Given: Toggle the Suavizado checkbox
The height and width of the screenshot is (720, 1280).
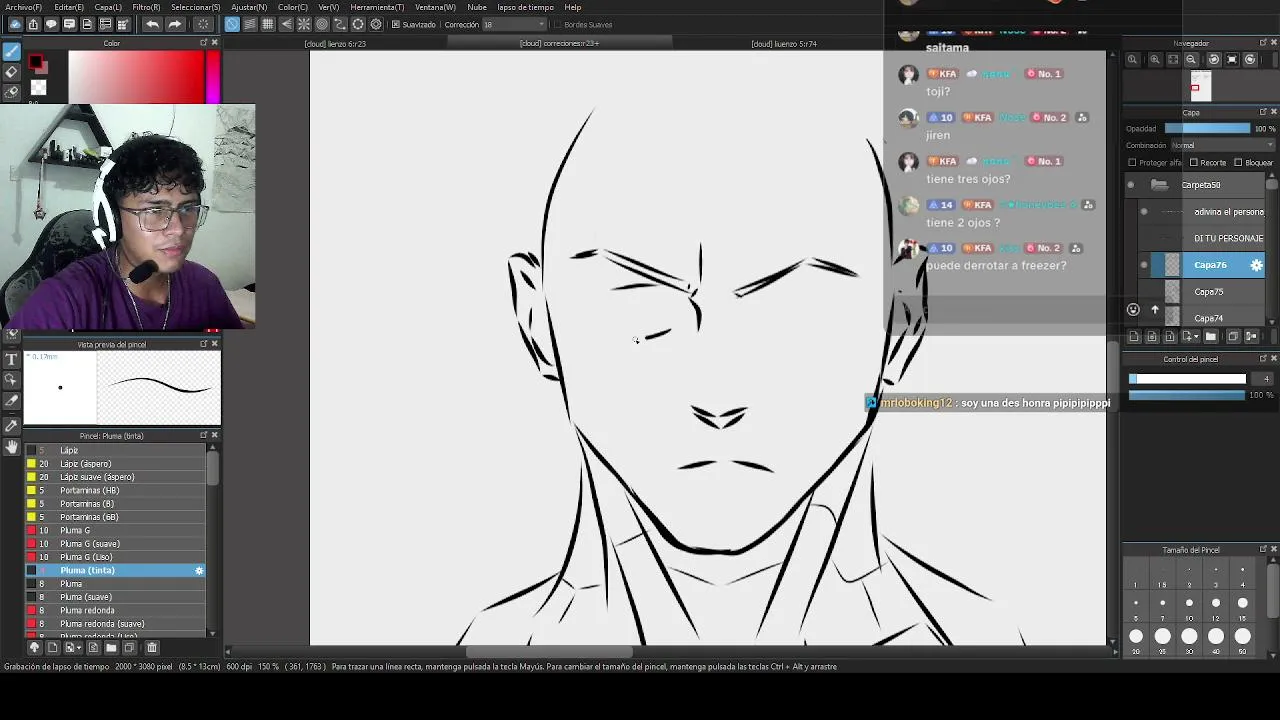Looking at the screenshot, I should point(396,24).
